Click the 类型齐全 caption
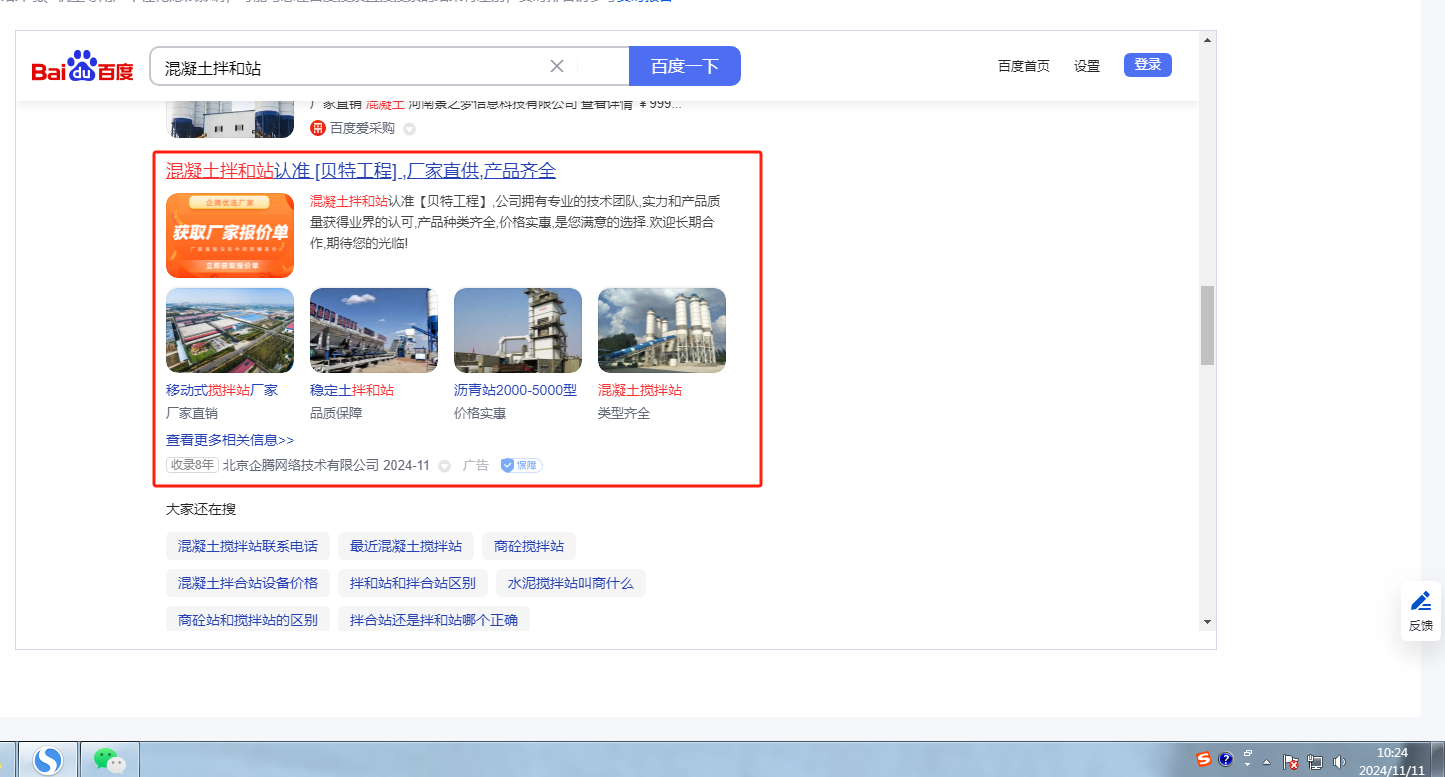Screen dimensions: 1445x777 coord(624,413)
